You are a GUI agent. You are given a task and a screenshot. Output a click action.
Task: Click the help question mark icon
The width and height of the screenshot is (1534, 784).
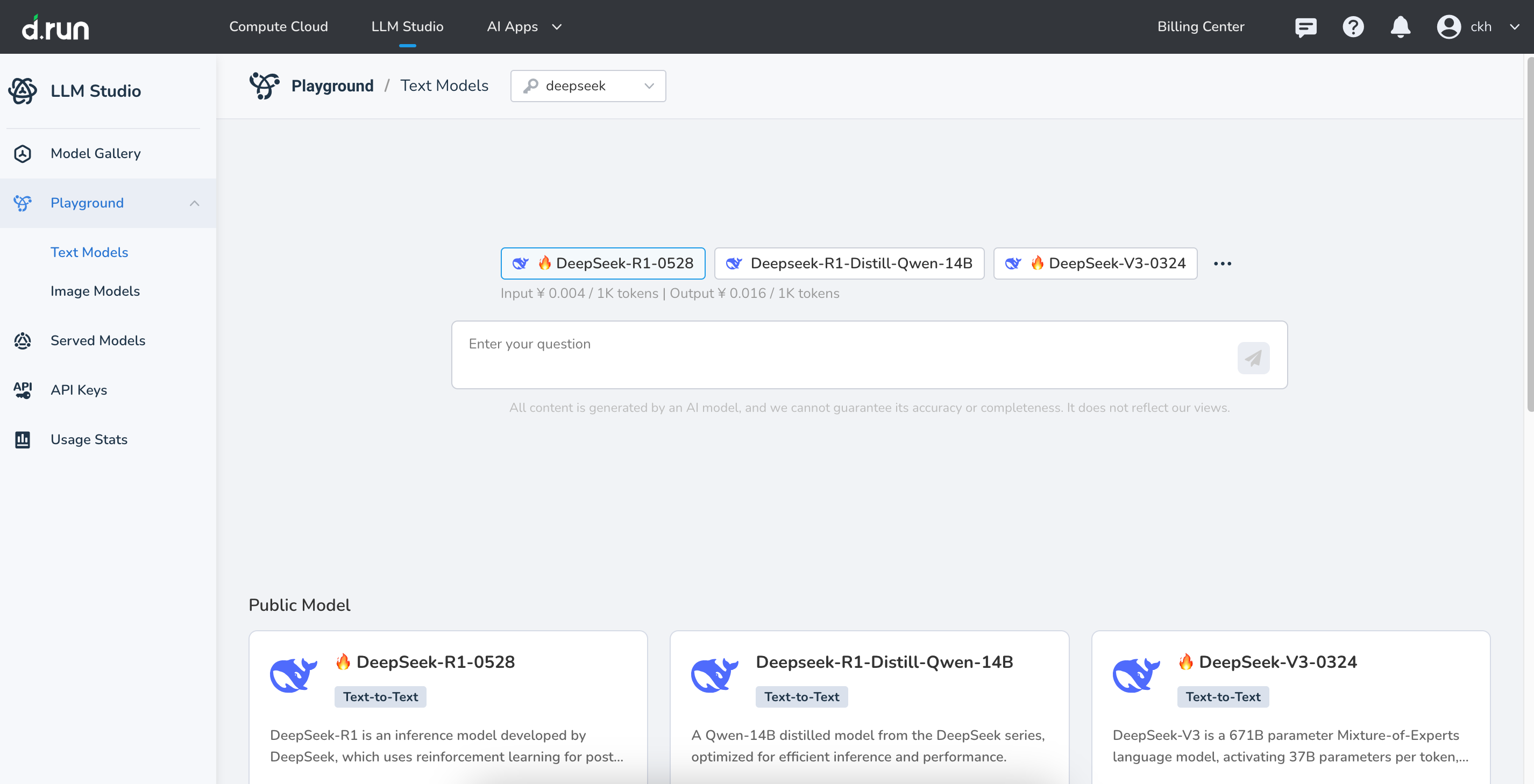click(1353, 27)
